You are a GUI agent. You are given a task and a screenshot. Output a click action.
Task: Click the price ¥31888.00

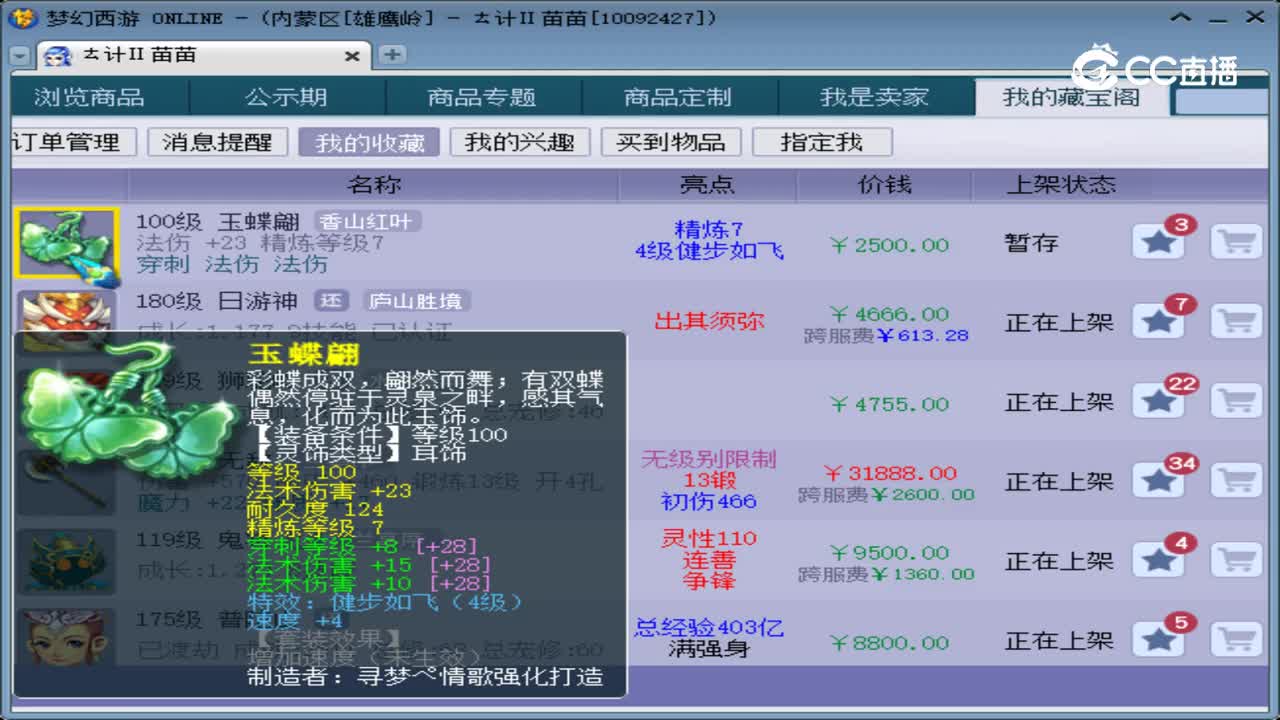[890, 473]
